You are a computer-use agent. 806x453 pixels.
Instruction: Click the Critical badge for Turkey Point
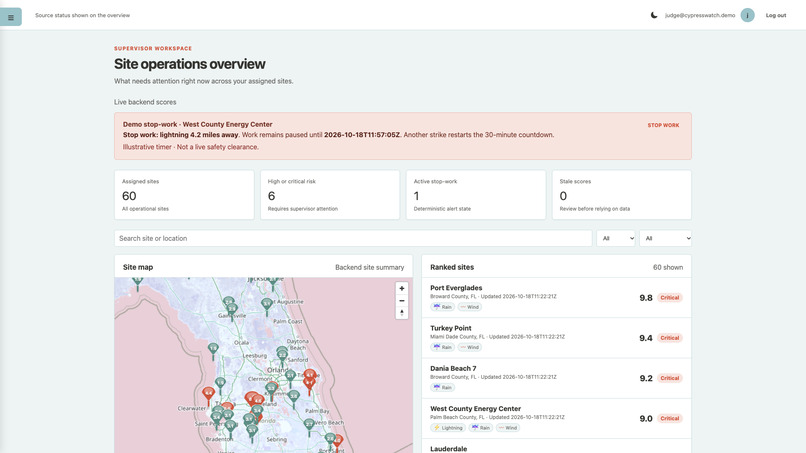(670, 338)
